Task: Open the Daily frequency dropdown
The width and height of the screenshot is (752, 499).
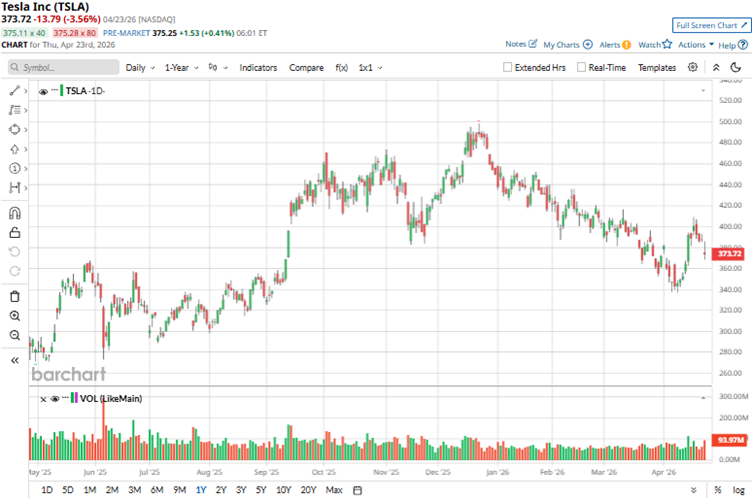Action: [139, 68]
